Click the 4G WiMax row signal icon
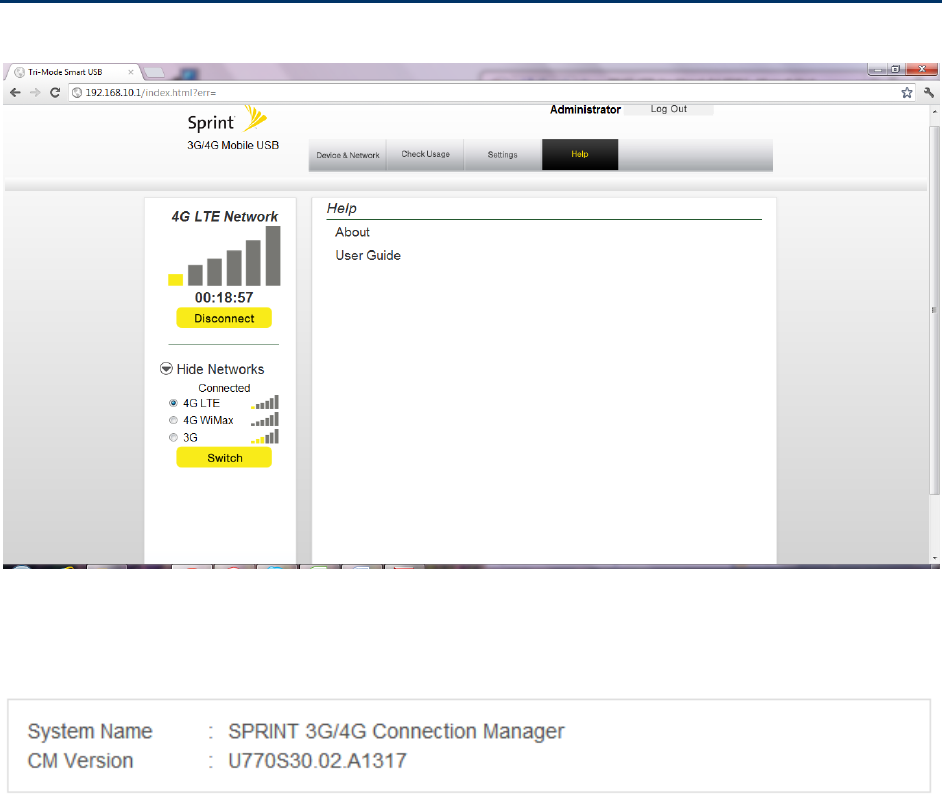Screen dimensions: 942x799 [265, 419]
